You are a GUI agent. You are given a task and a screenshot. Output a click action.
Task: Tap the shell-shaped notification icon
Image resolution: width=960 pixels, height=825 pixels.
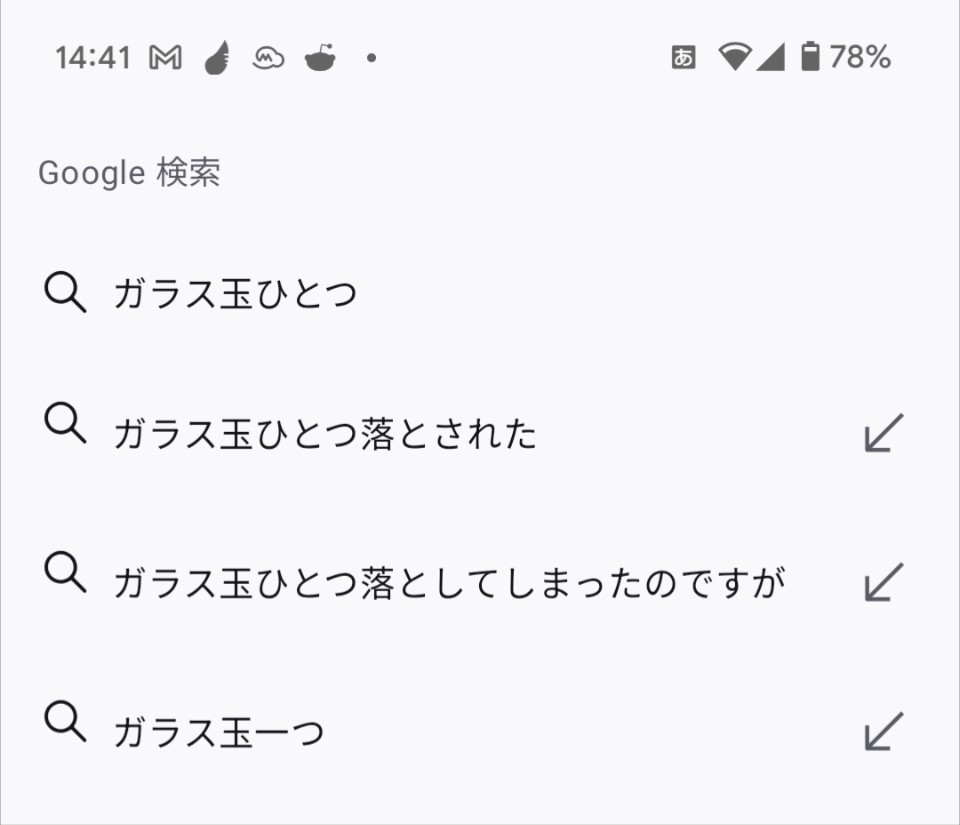[216, 59]
